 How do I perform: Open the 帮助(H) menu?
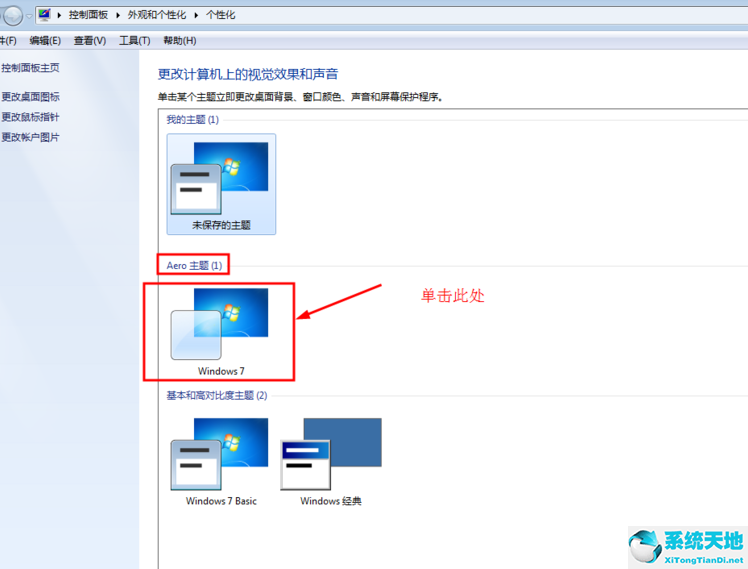[x=179, y=41]
